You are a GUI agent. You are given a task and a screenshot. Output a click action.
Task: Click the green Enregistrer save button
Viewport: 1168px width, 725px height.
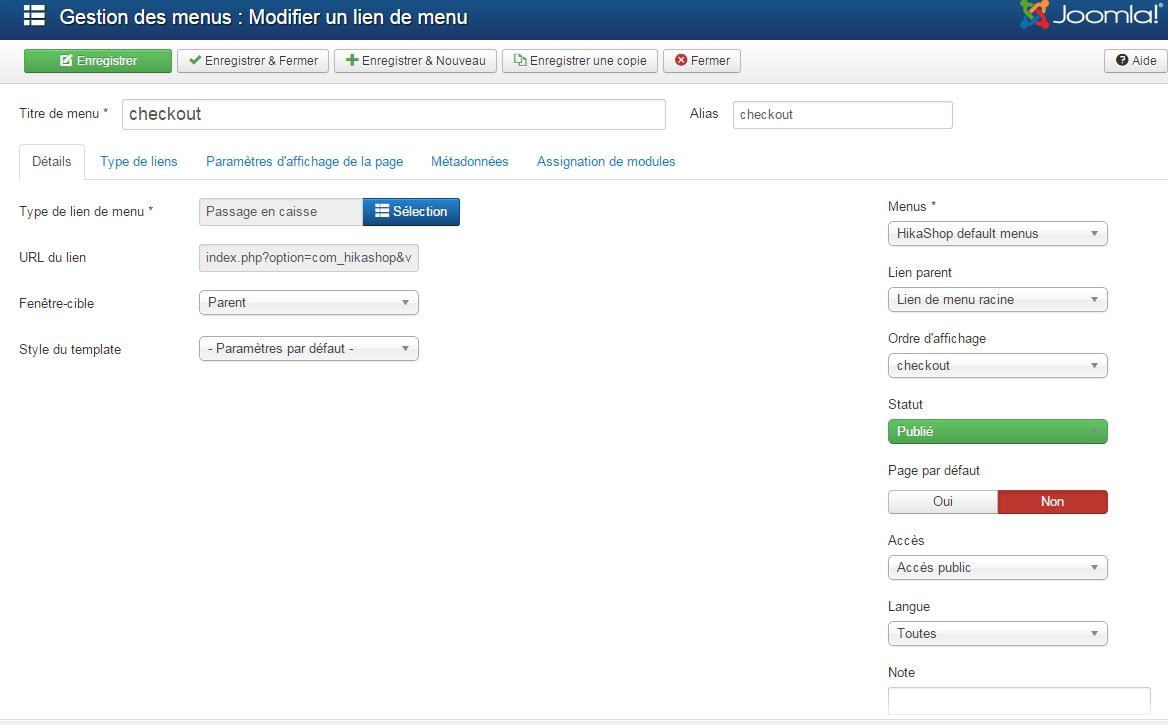[98, 60]
